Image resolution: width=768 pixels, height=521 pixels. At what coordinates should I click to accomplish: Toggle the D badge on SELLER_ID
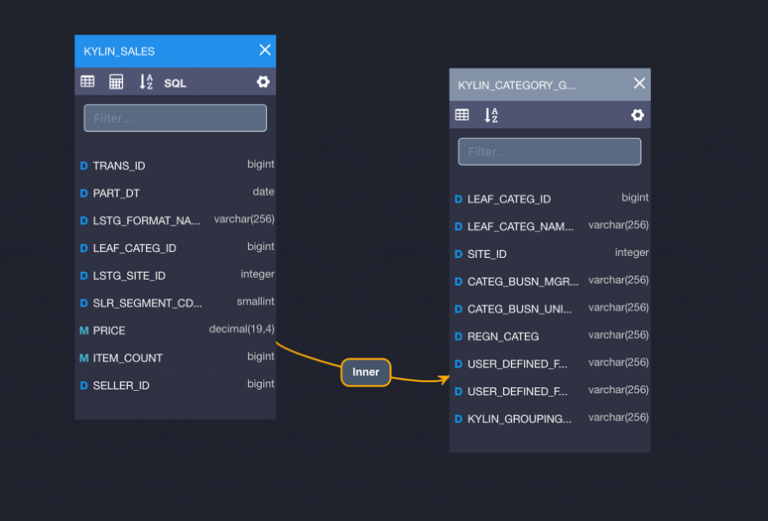[x=84, y=386]
